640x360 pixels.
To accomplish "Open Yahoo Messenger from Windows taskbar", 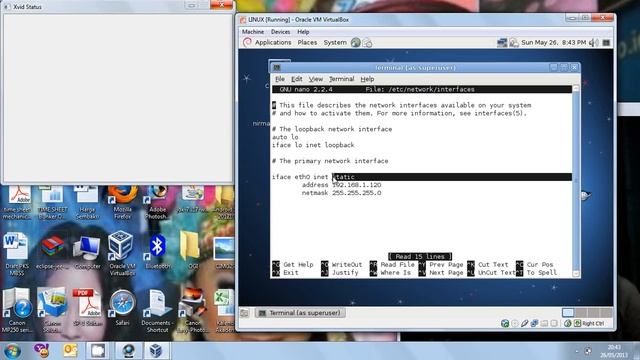I will click(x=42, y=351).
